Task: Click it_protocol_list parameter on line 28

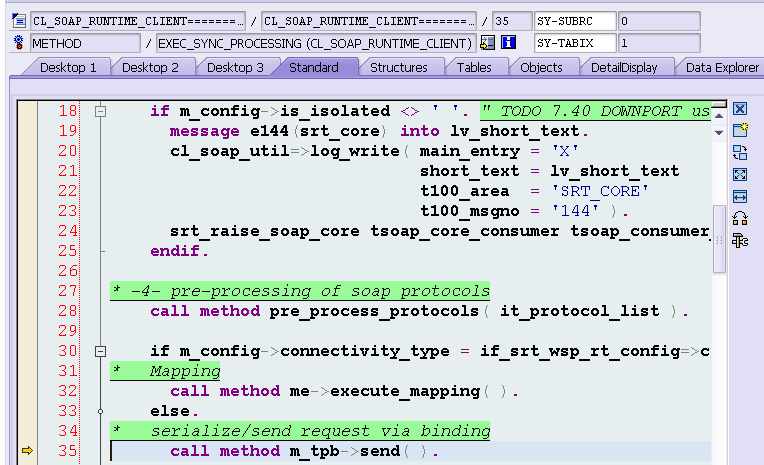Action: tap(580, 311)
